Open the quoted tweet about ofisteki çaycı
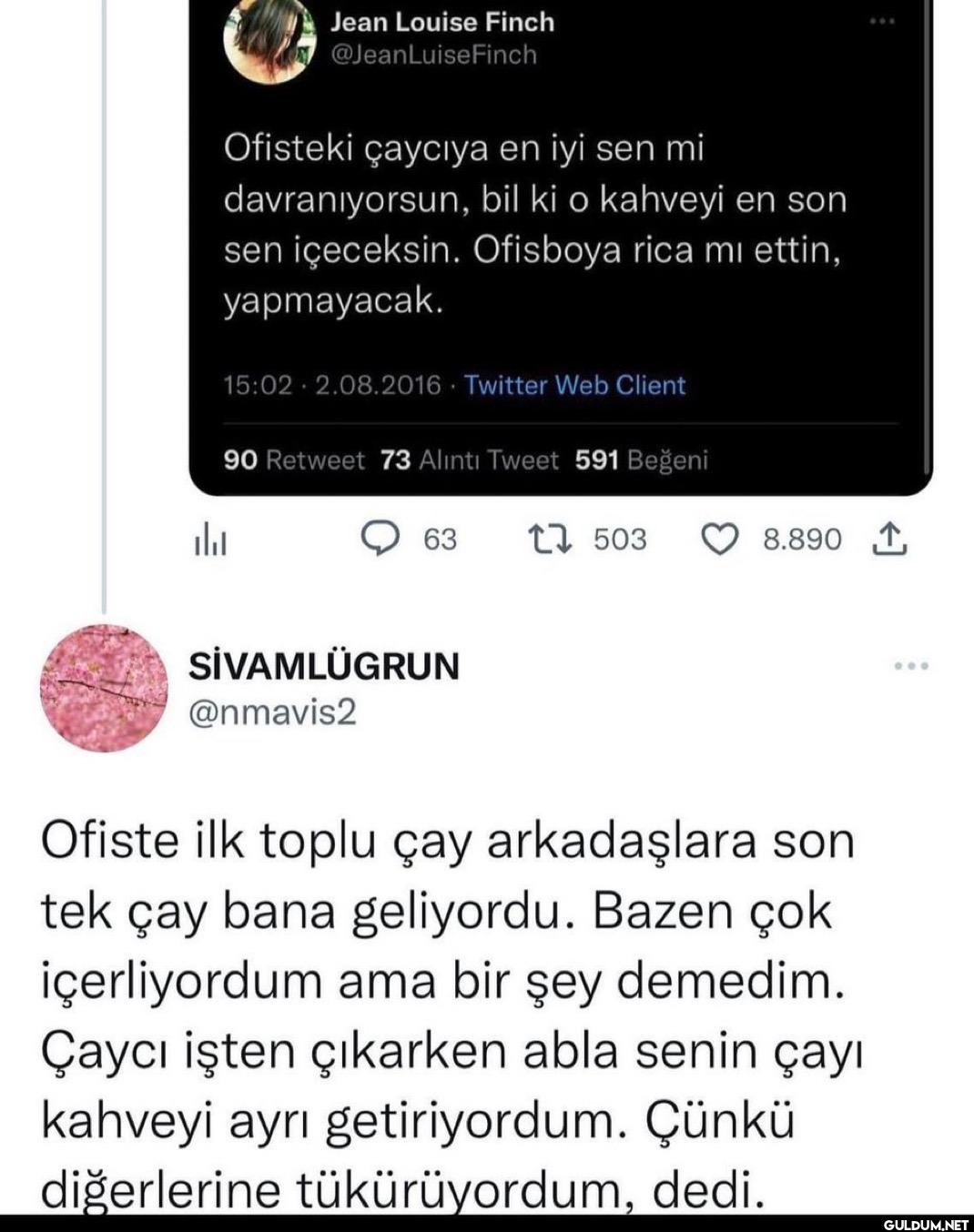Viewport: 974px width, 1232px height. pos(535,224)
